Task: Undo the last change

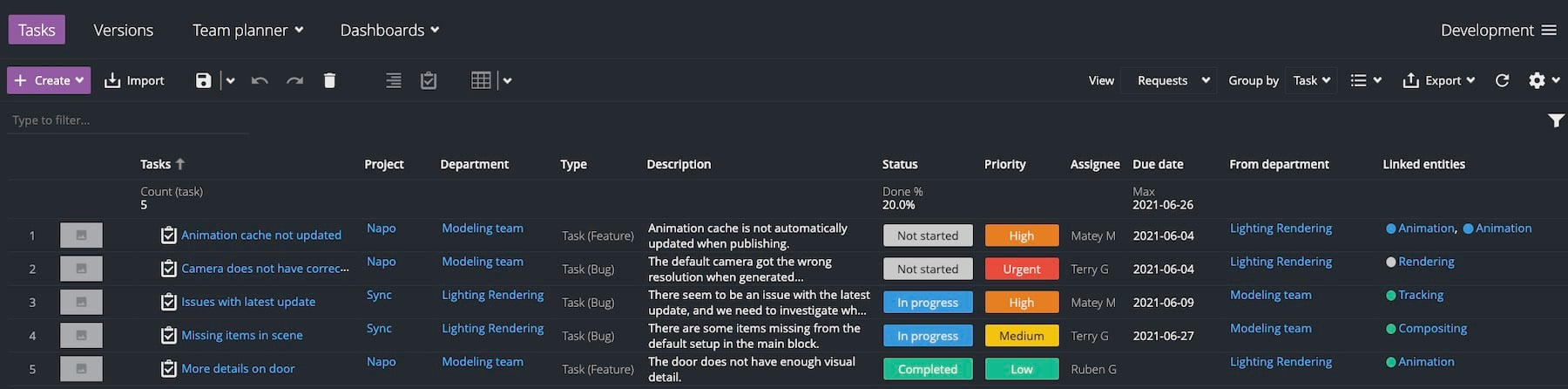Action: point(260,80)
